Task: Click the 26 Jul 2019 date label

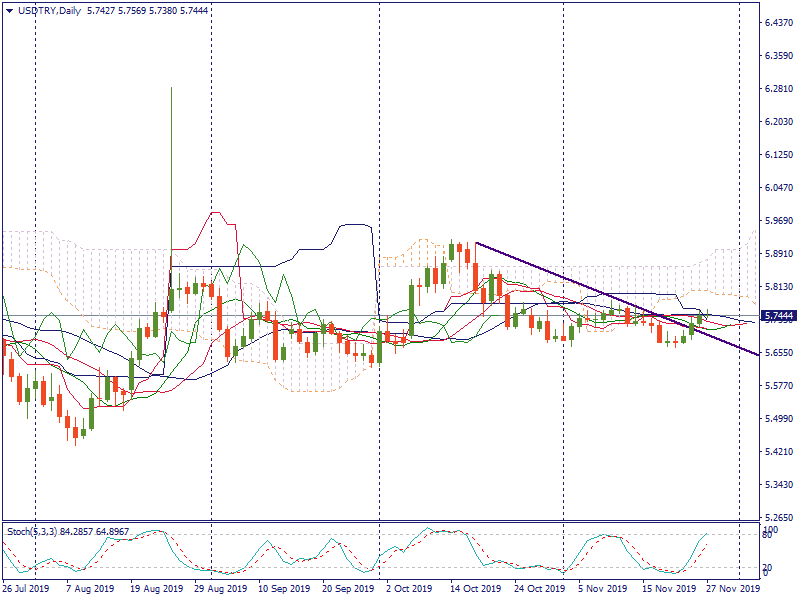Action: coord(25,589)
